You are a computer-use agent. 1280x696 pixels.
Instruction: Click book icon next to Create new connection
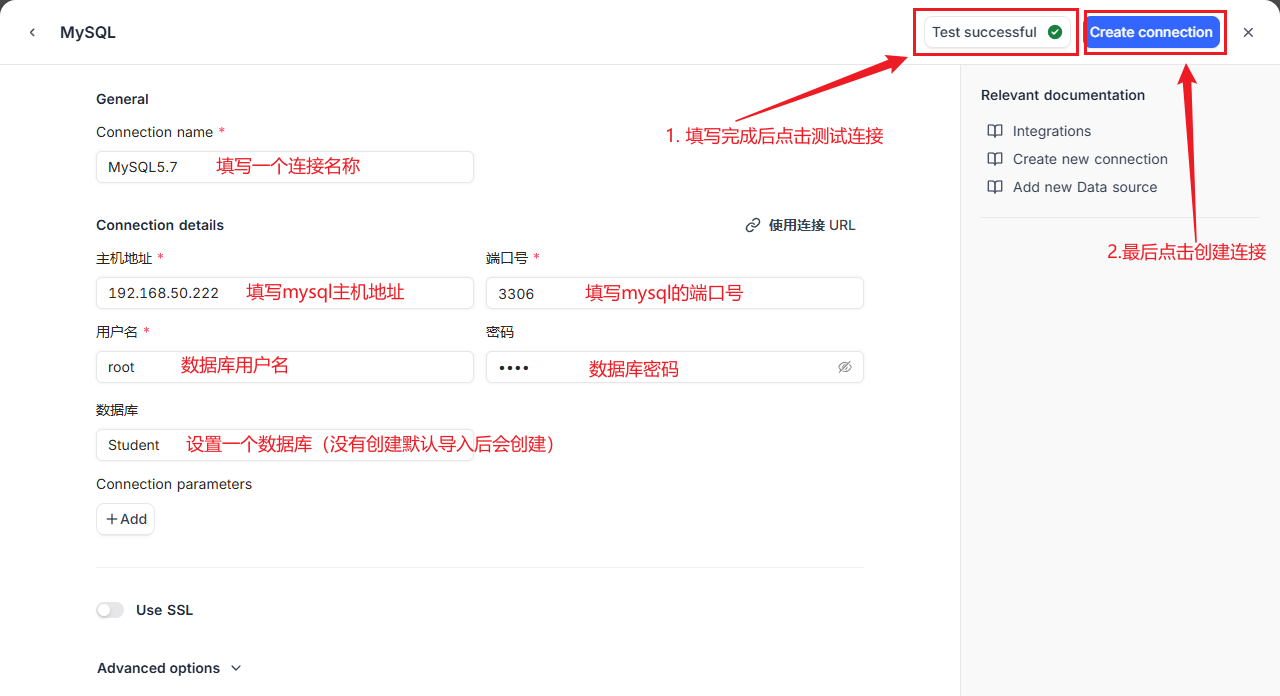(995, 159)
